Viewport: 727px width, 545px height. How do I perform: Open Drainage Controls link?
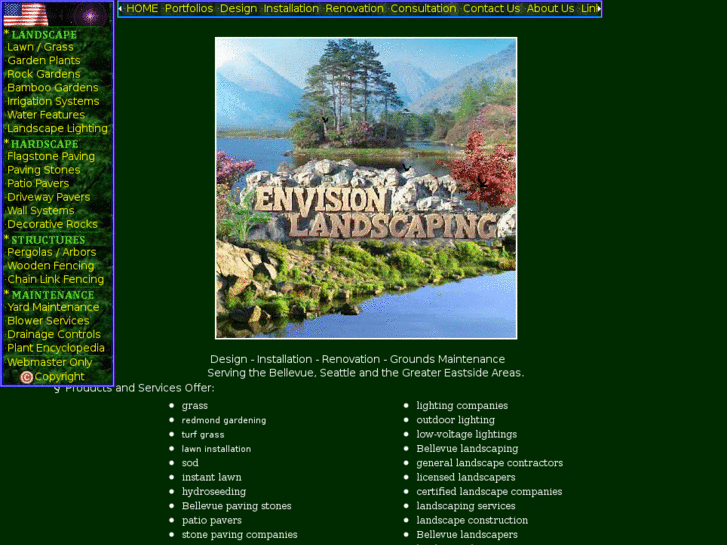[54, 334]
